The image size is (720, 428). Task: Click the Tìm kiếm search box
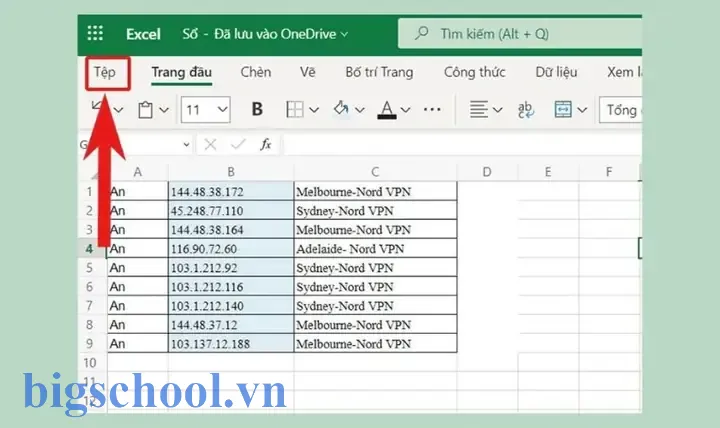[520, 34]
